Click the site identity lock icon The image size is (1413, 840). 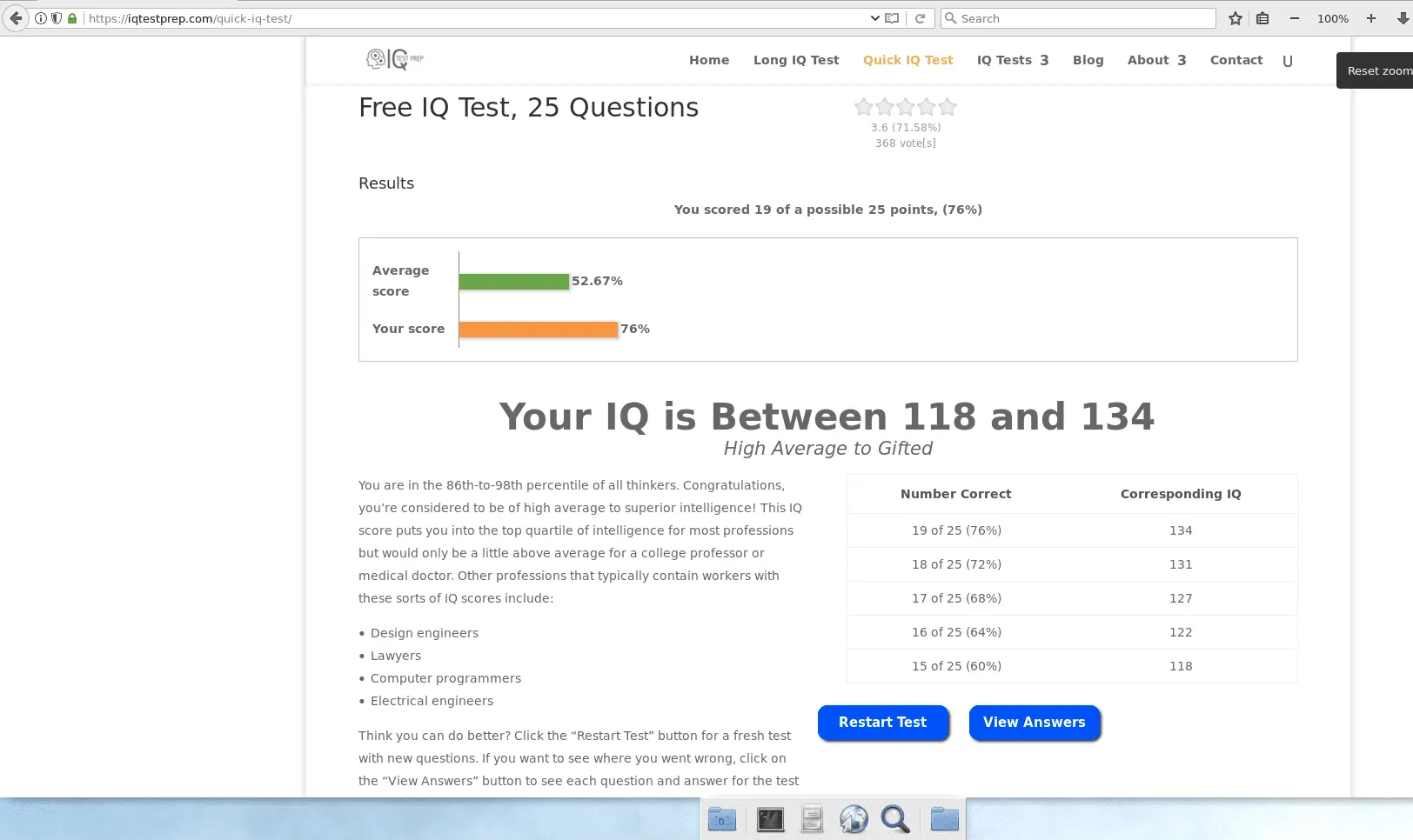click(73, 17)
